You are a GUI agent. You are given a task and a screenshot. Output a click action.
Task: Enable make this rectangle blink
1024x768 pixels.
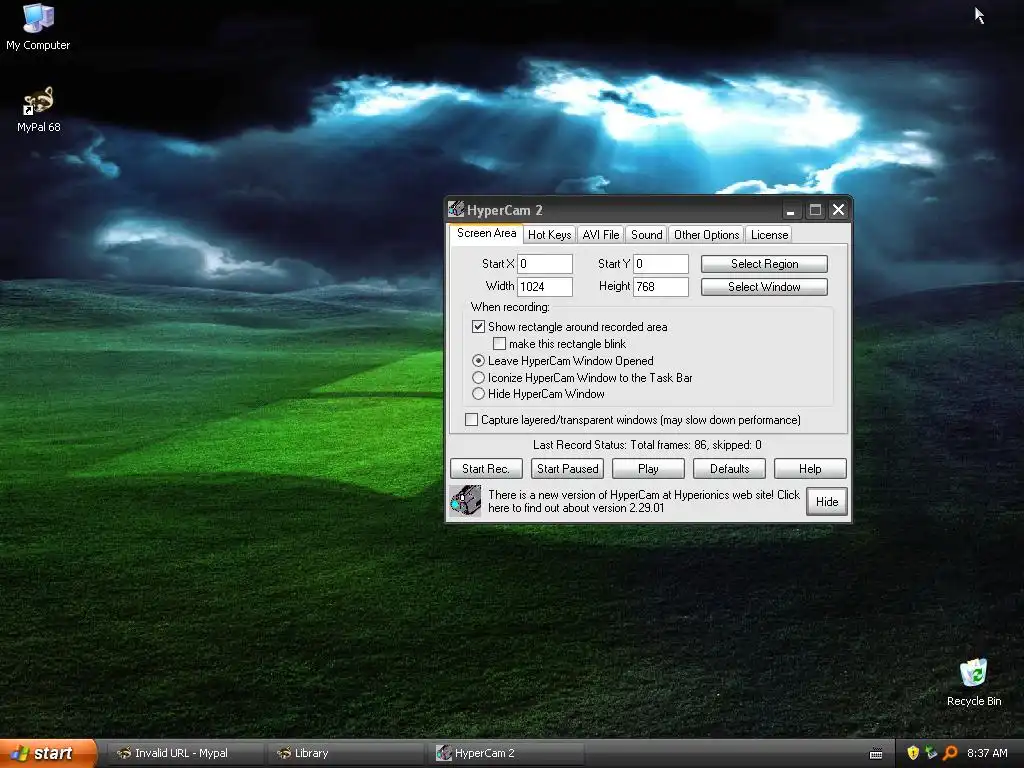499,344
